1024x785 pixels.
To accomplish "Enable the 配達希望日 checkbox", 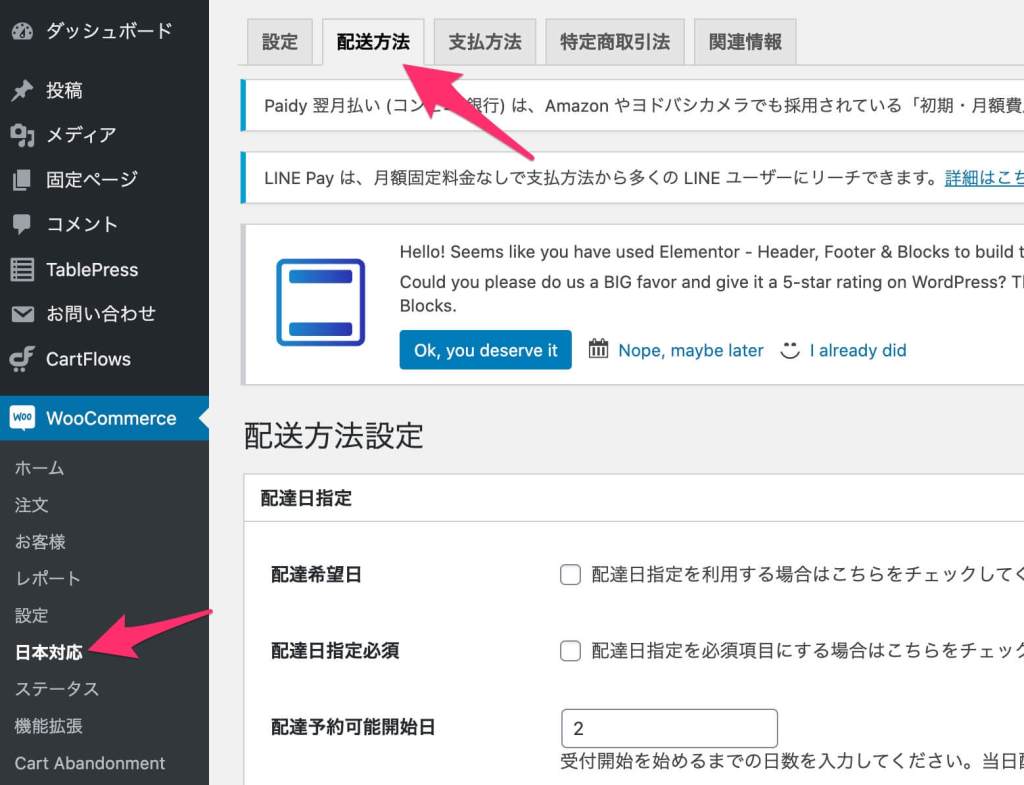I will pos(570,575).
